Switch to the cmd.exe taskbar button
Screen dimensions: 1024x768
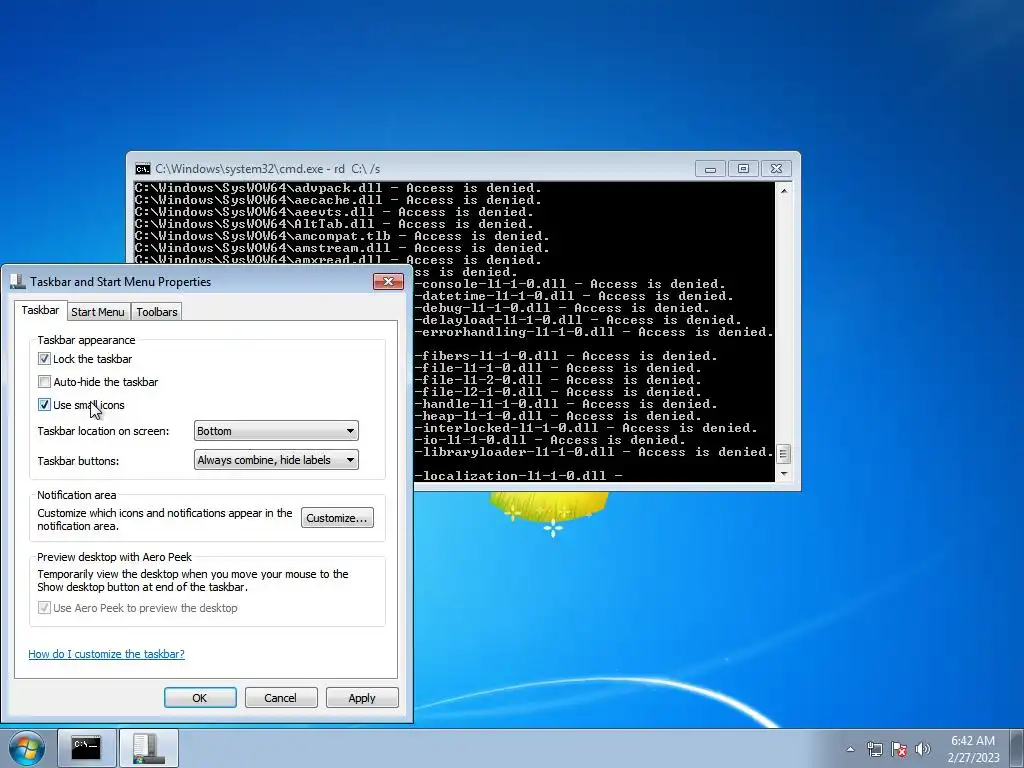[x=86, y=748]
